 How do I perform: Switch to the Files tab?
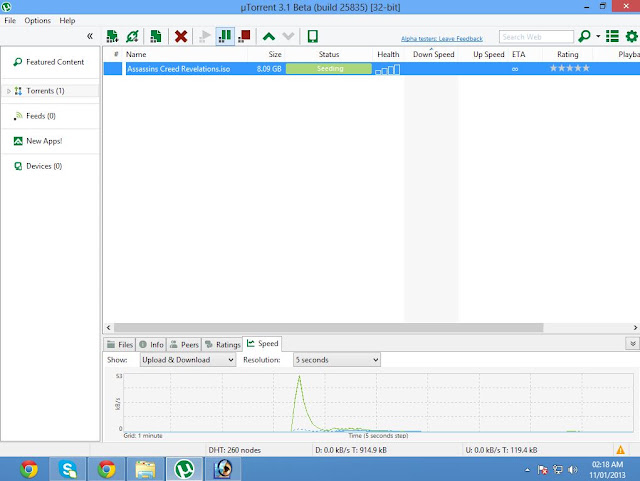pyautogui.click(x=120, y=345)
